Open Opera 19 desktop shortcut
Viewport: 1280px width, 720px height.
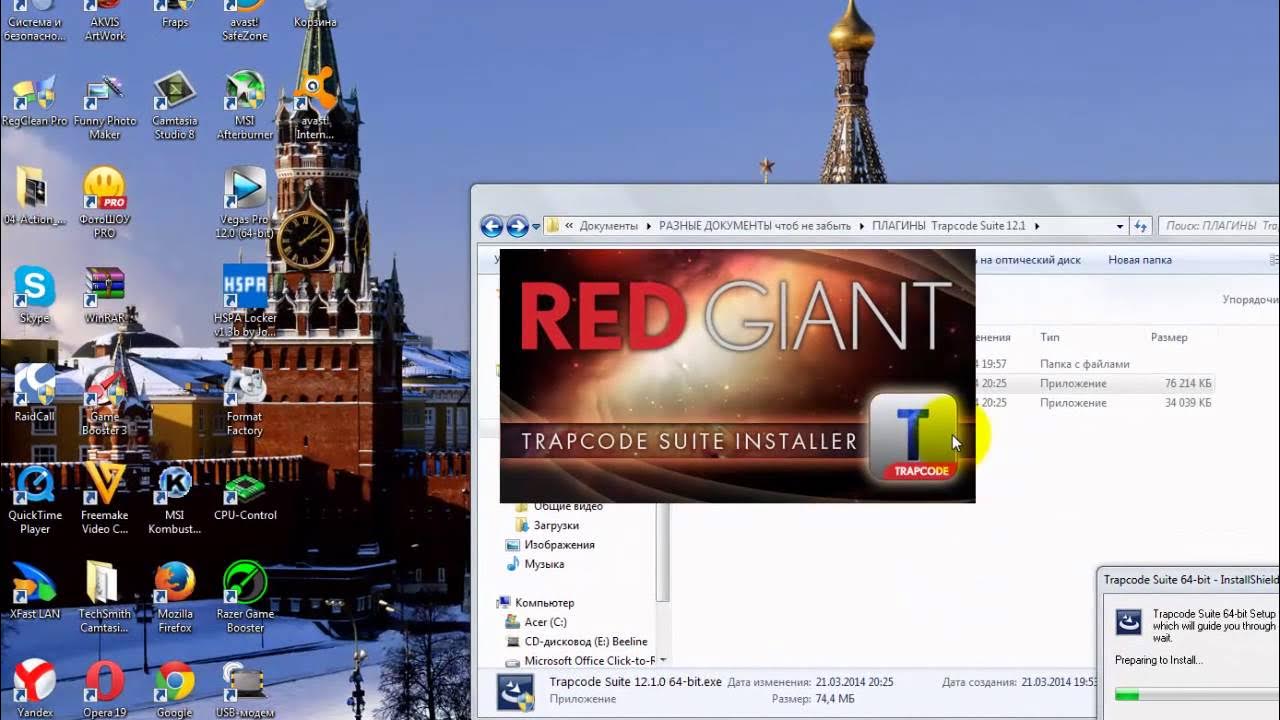[x=104, y=688]
